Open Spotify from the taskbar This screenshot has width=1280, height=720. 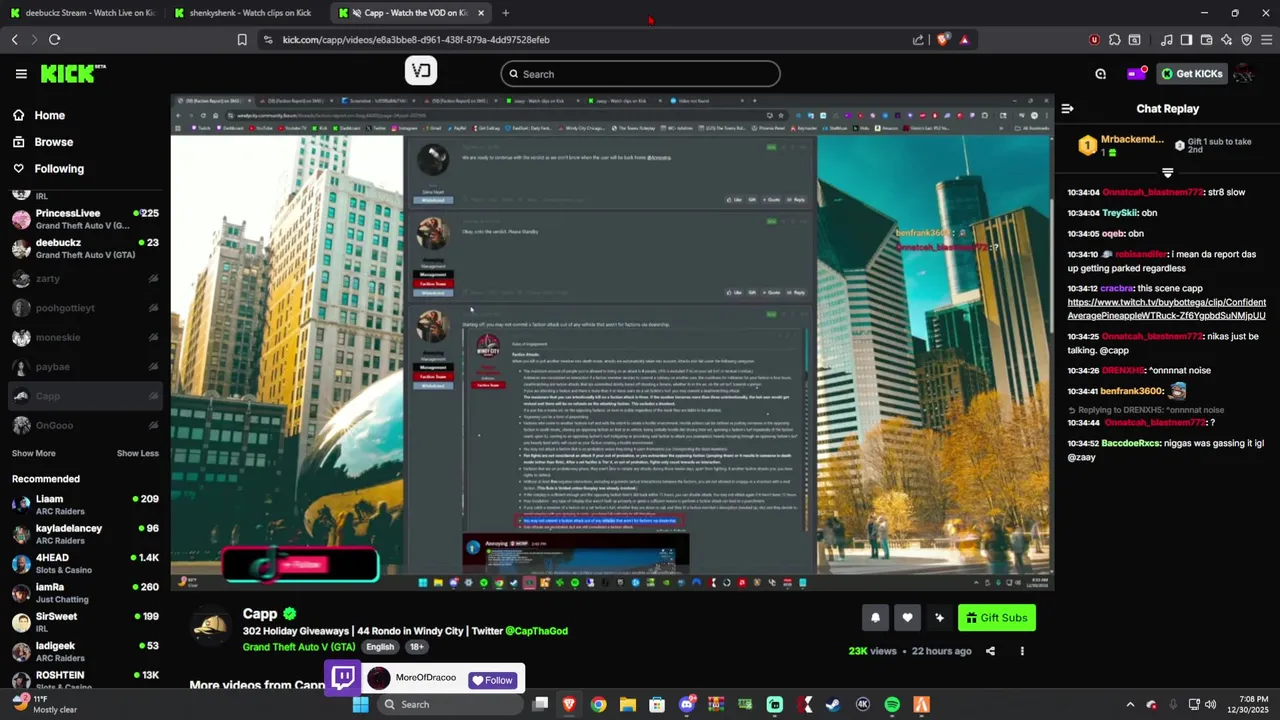click(x=892, y=704)
